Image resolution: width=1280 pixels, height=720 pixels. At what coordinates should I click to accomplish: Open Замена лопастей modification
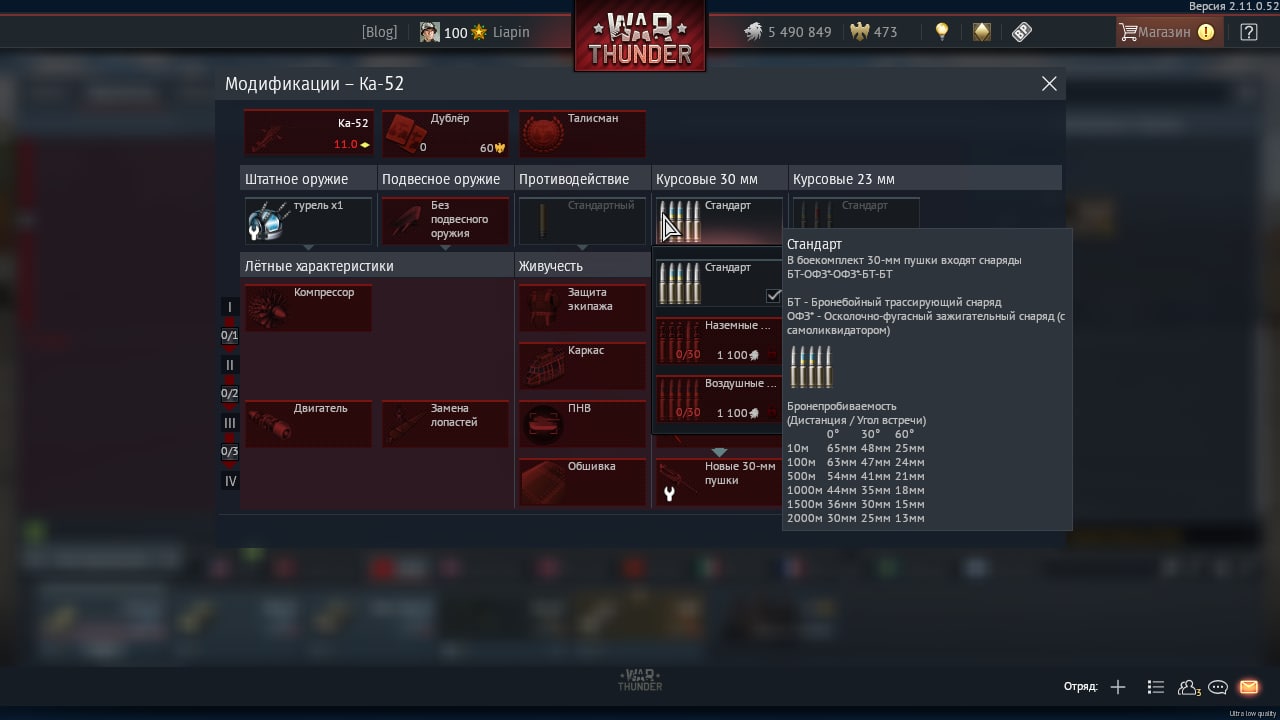(x=445, y=423)
